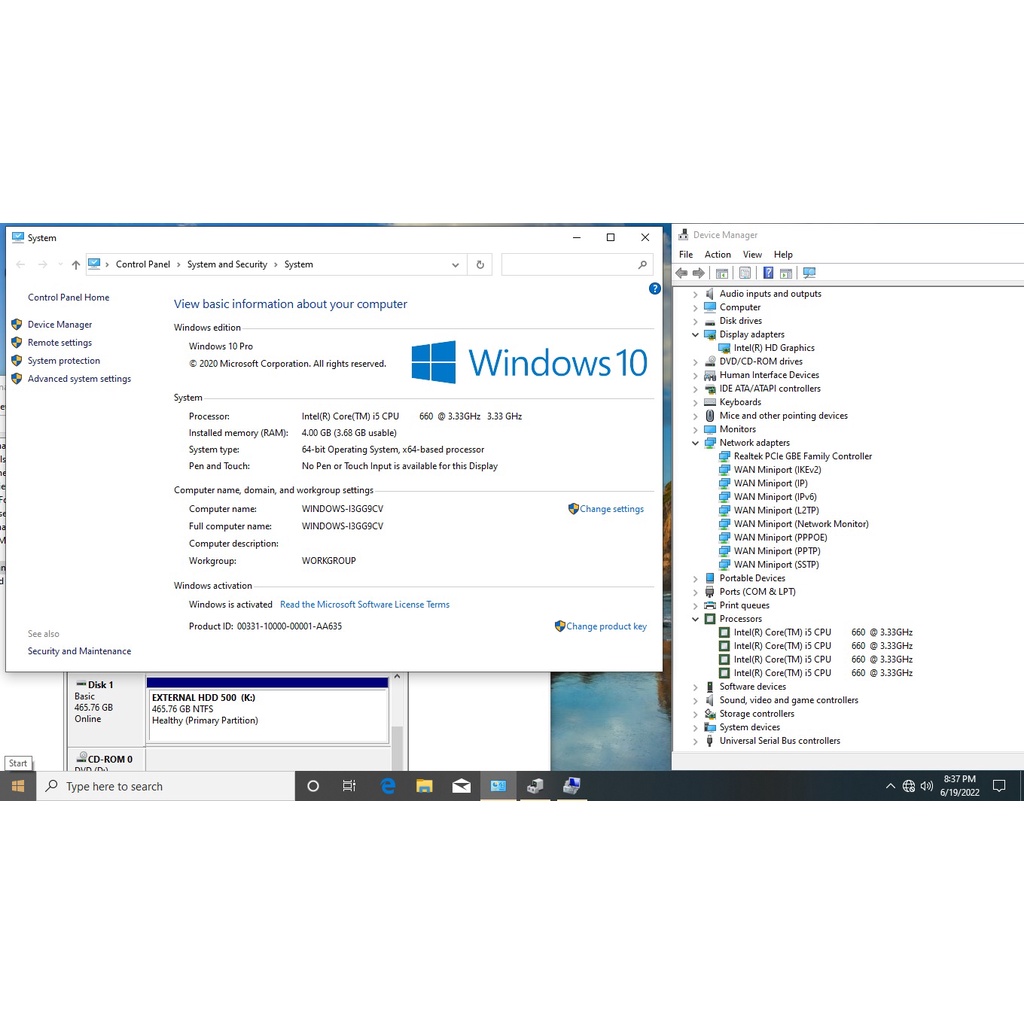The image size is (1024, 1024).
Task: Open Security and Maintenance link
Action: pos(79,651)
